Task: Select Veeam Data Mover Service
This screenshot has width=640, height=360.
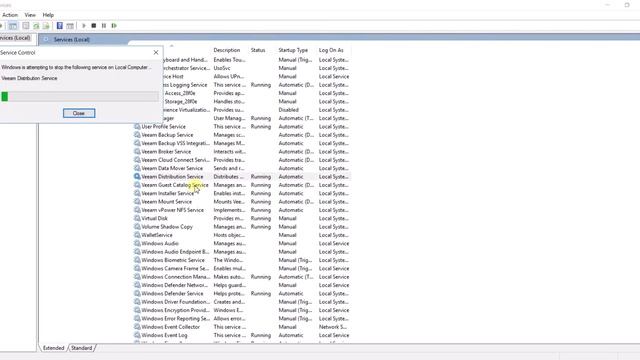Action: coord(172,168)
